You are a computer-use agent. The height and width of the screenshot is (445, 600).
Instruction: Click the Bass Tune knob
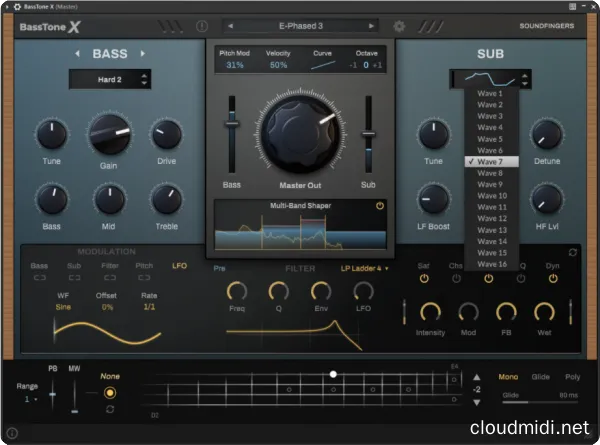(51, 135)
